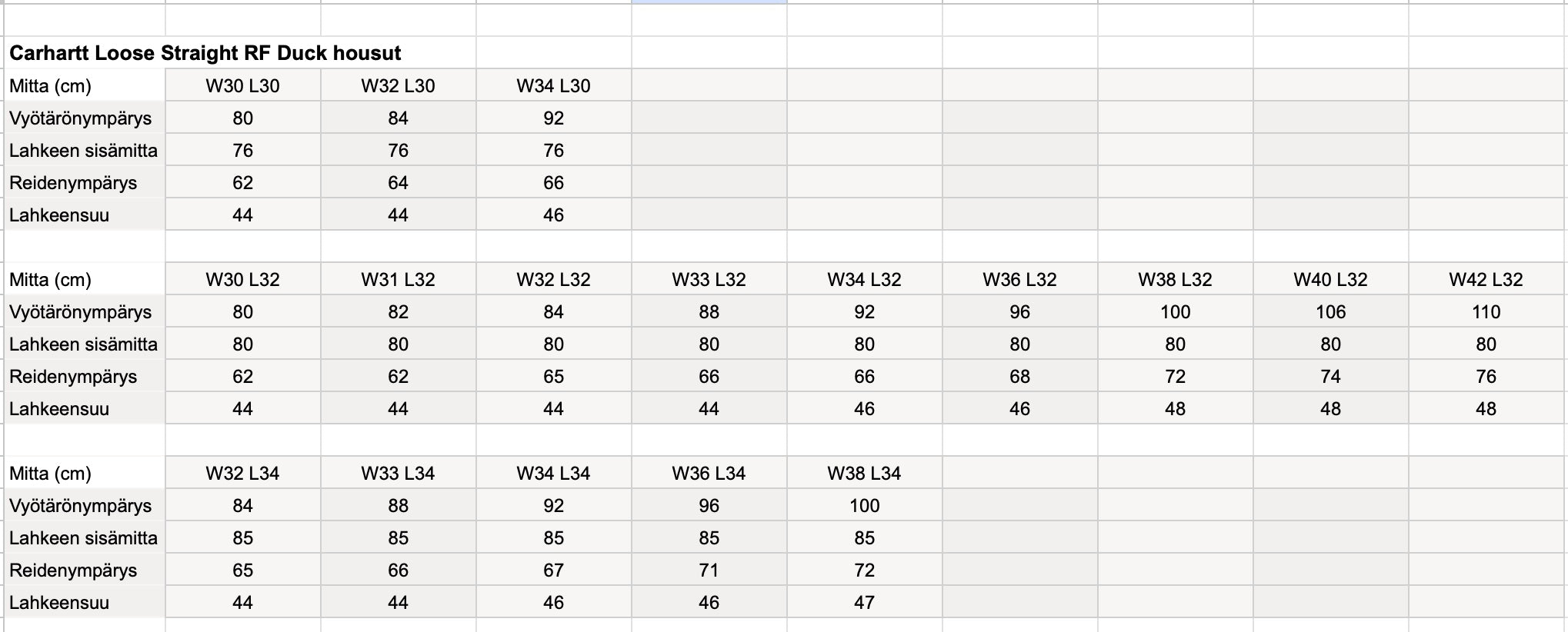
Task: Click the W30 L30 header cell
Action: pos(242,85)
